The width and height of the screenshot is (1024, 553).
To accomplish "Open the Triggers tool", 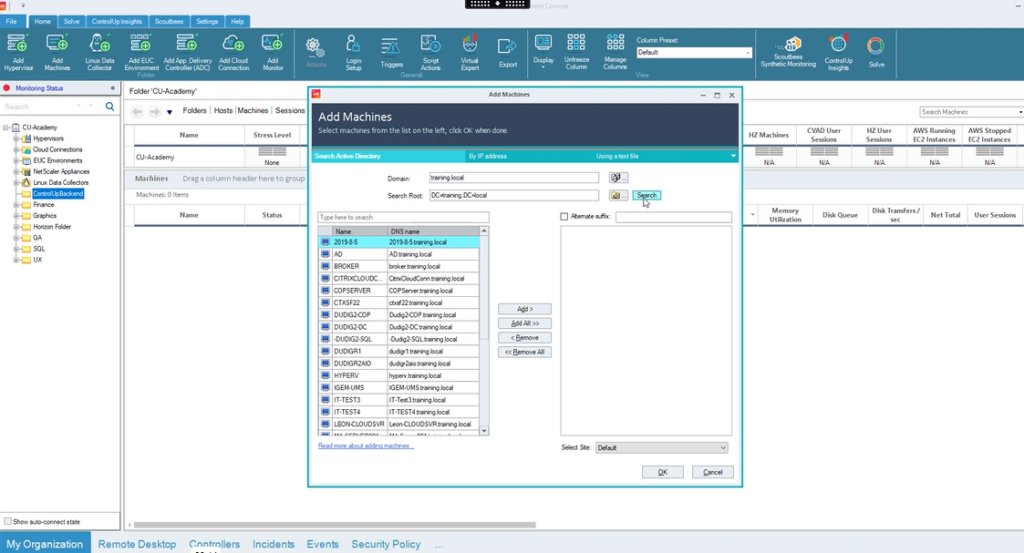I will click(x=391, y=52).
